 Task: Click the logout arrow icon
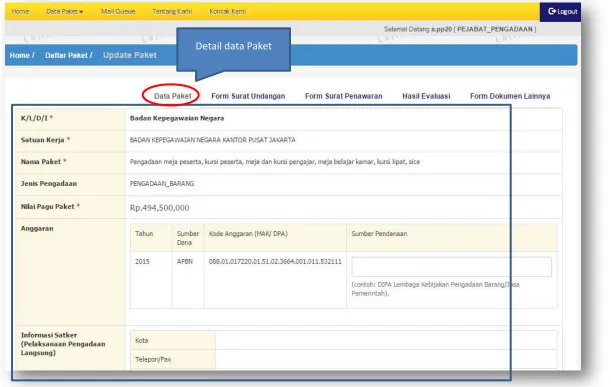pyautogui.click(x=552, y=11)
